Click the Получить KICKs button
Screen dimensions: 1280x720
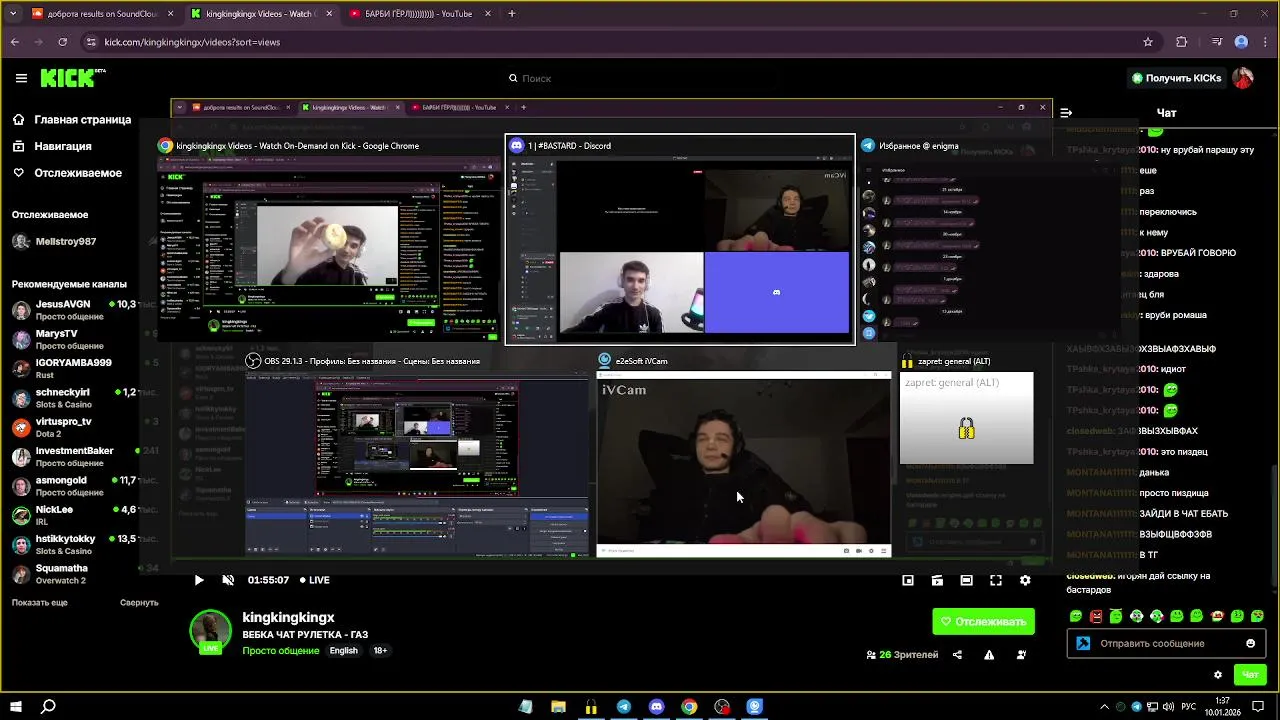pyautogui.click(x=1176, y=78)
